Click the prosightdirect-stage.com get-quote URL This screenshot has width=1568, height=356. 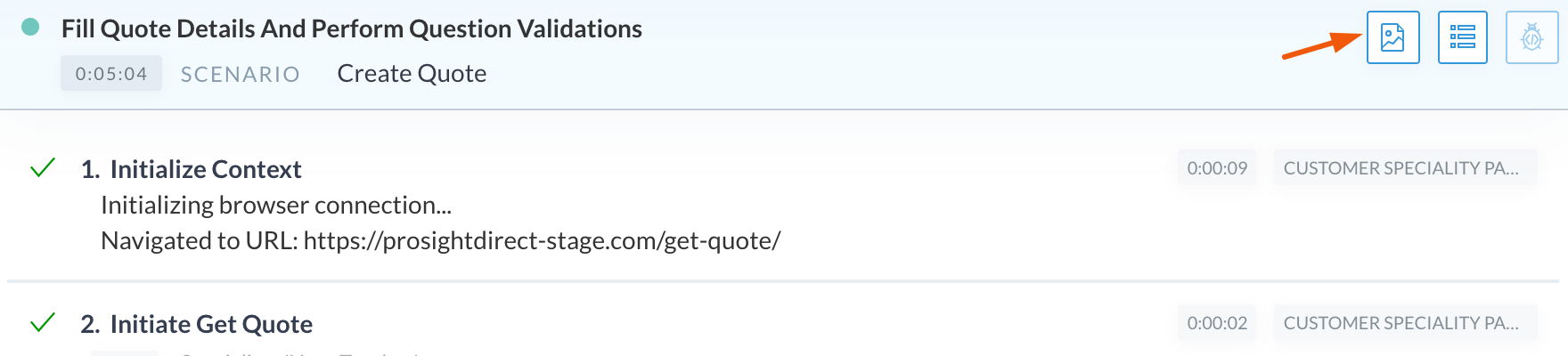tap(543, 241)
